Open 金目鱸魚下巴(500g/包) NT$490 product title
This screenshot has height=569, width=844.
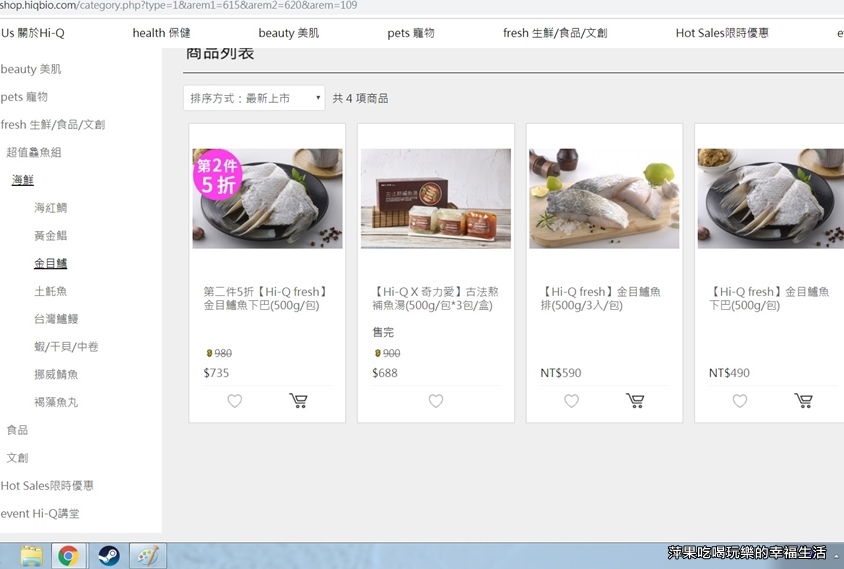[769, 298]
